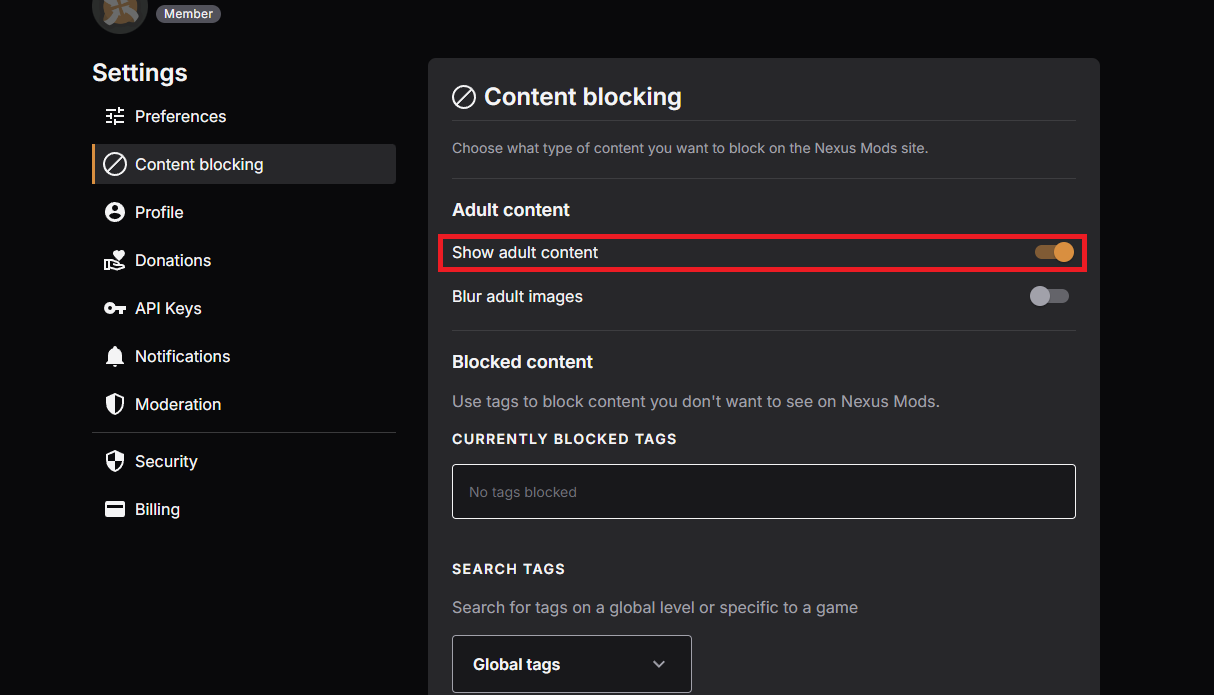Click the Billing credit card icon
This screenshot has height=695, width=1214.
pos(115,509)
